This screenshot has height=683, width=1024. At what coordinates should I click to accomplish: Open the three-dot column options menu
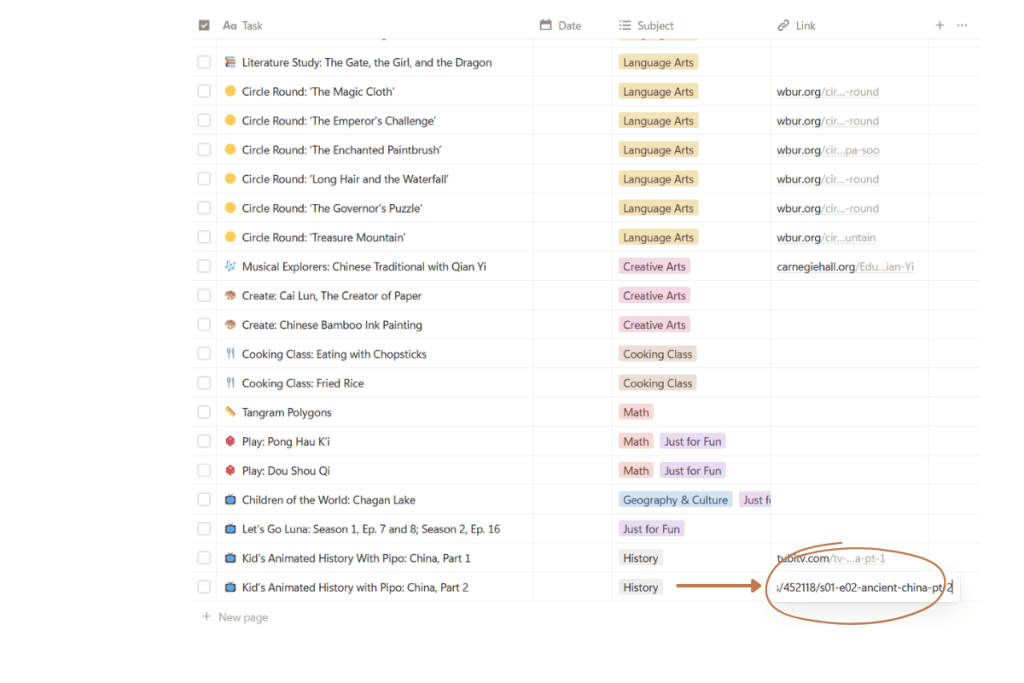[962, 25]
